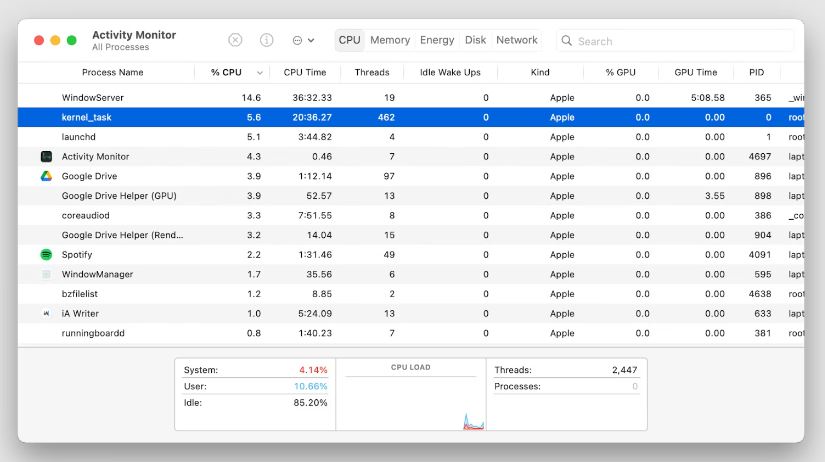
Task: Click PID 4697 for Activity Monitor
Action: (760, 156)
